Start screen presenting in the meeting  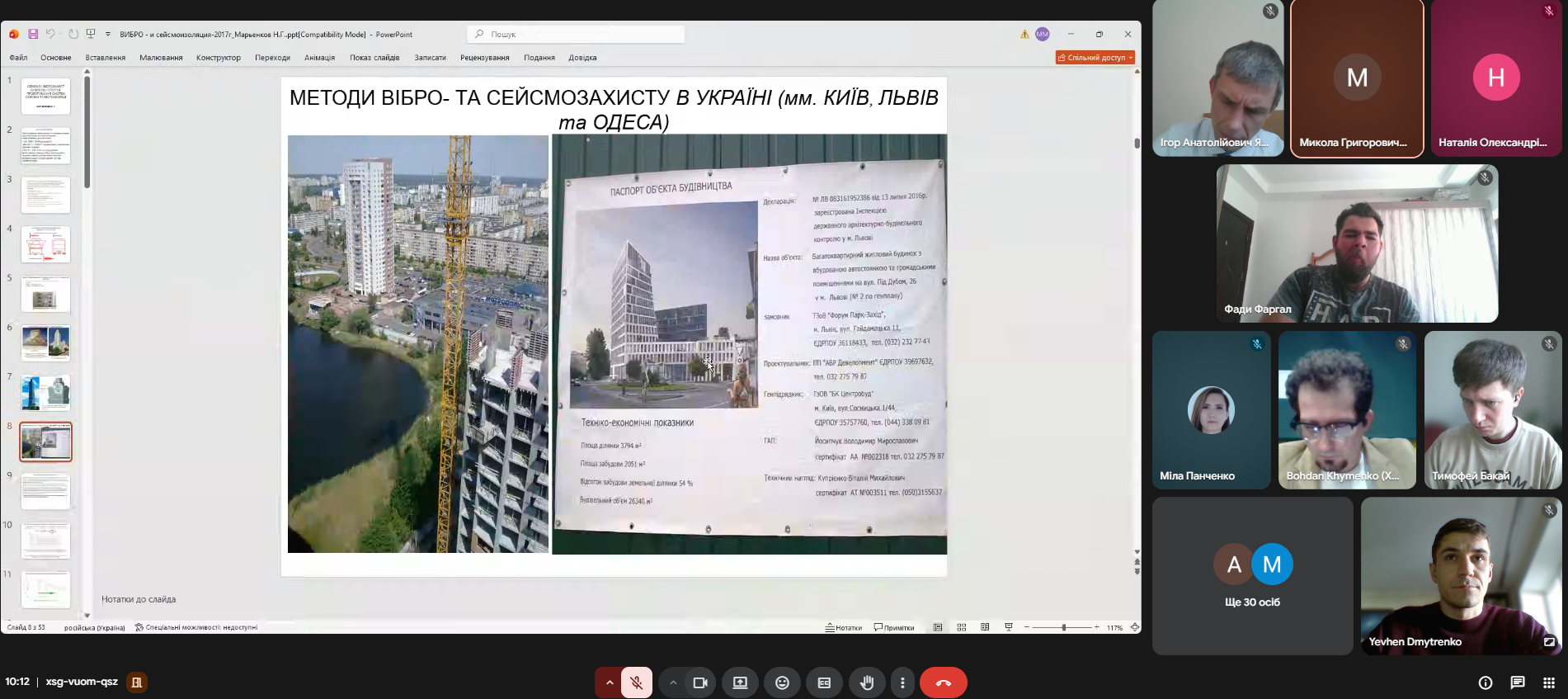click(x=740, y=682)
